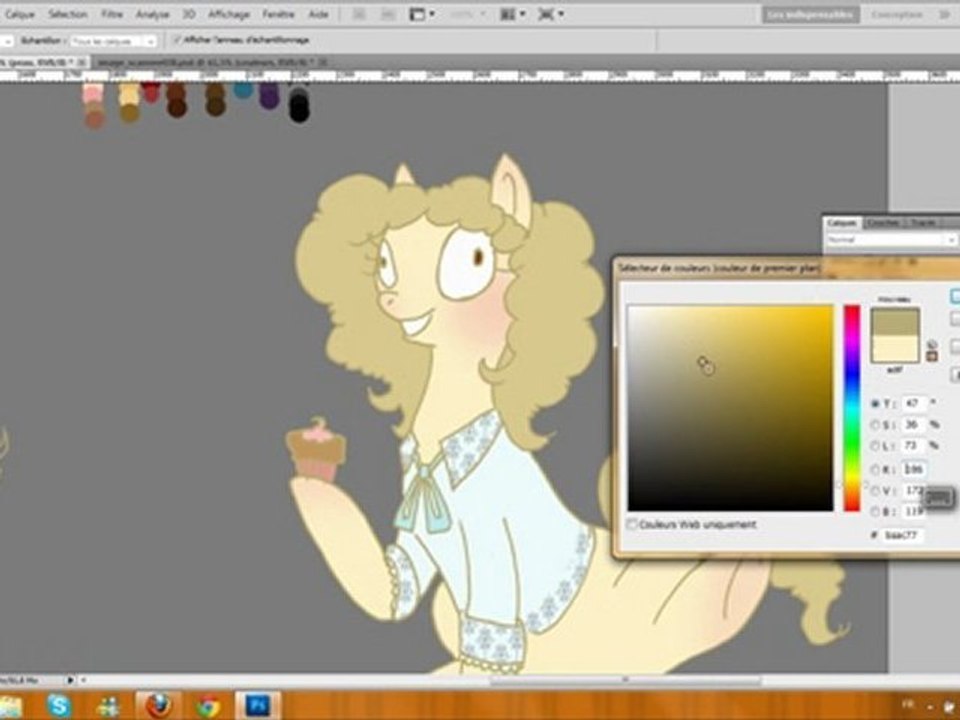Open the Affichage menu

(228, 14)
